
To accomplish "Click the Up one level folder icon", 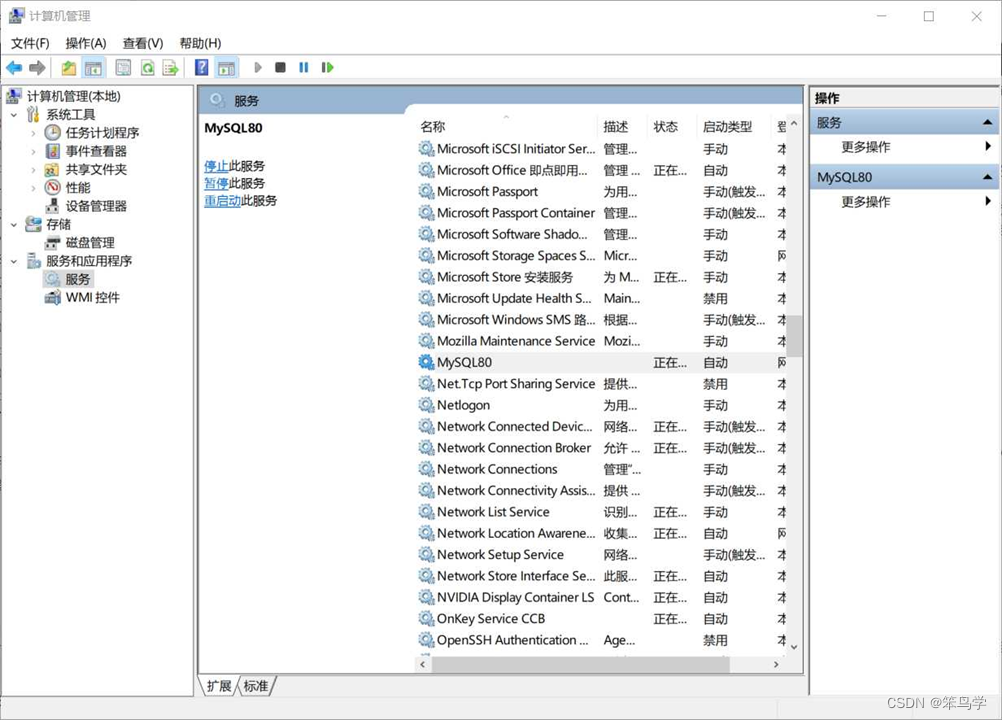I will tap(68, 68).
